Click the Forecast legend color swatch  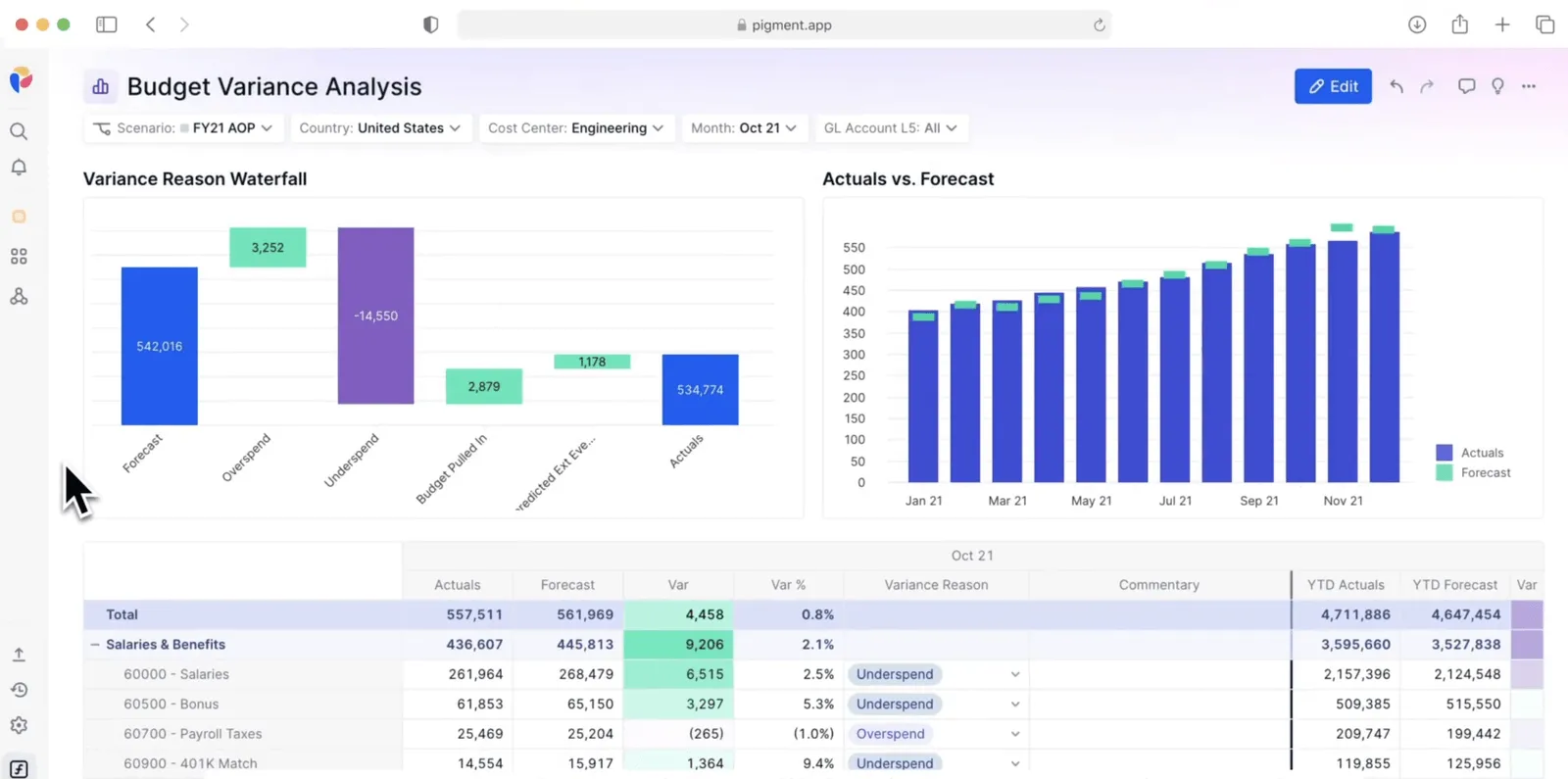pos(1444,472)
